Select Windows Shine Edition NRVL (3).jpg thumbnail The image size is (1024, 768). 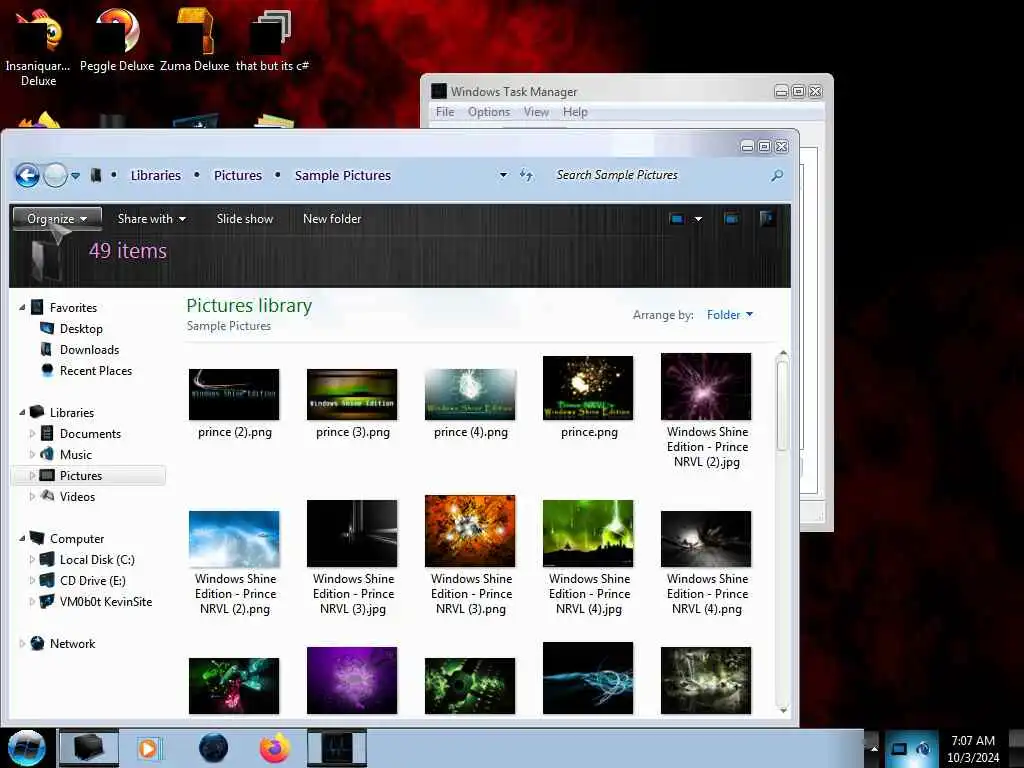click(x=352, y=533)
